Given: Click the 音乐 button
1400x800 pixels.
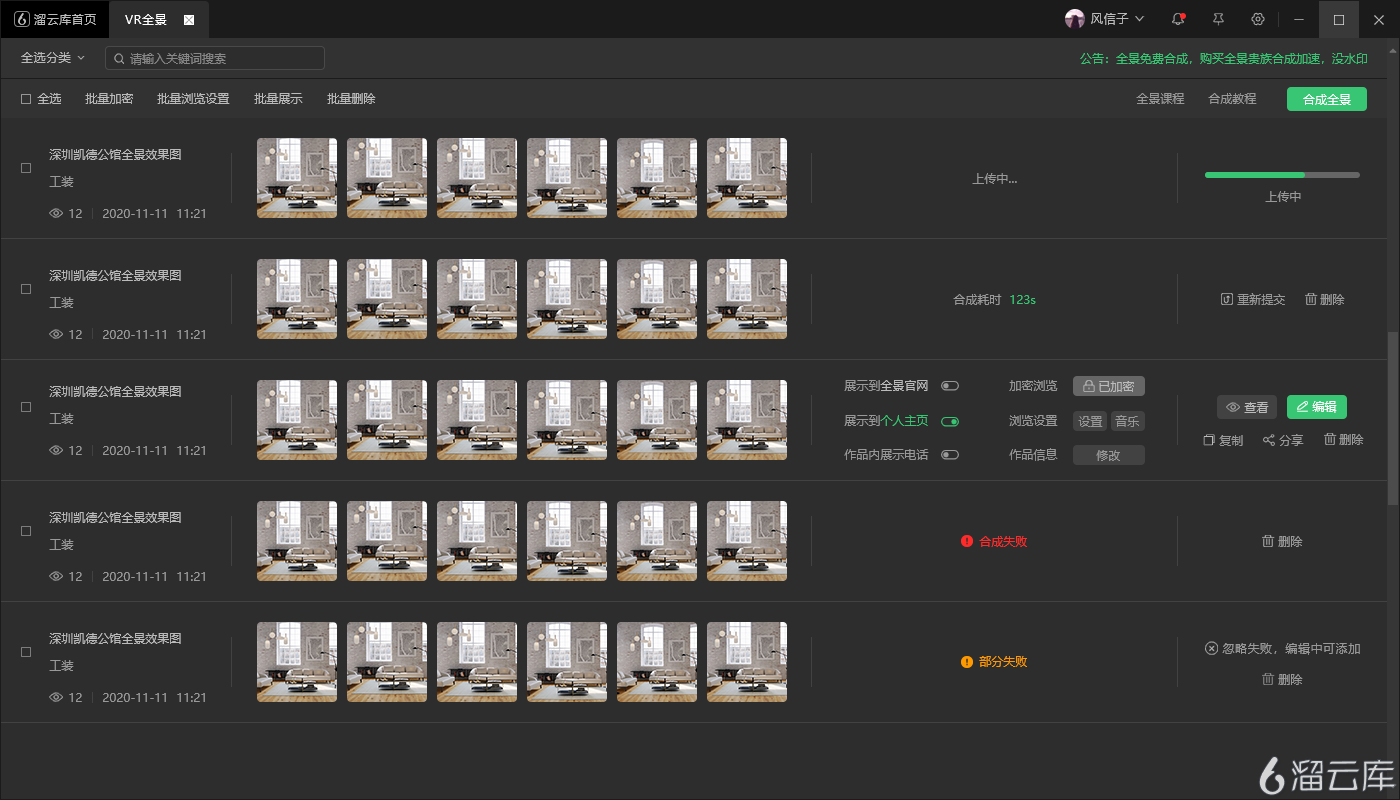Looking at the screenshot, I should pyautogui.click(x=1128, y=421).
